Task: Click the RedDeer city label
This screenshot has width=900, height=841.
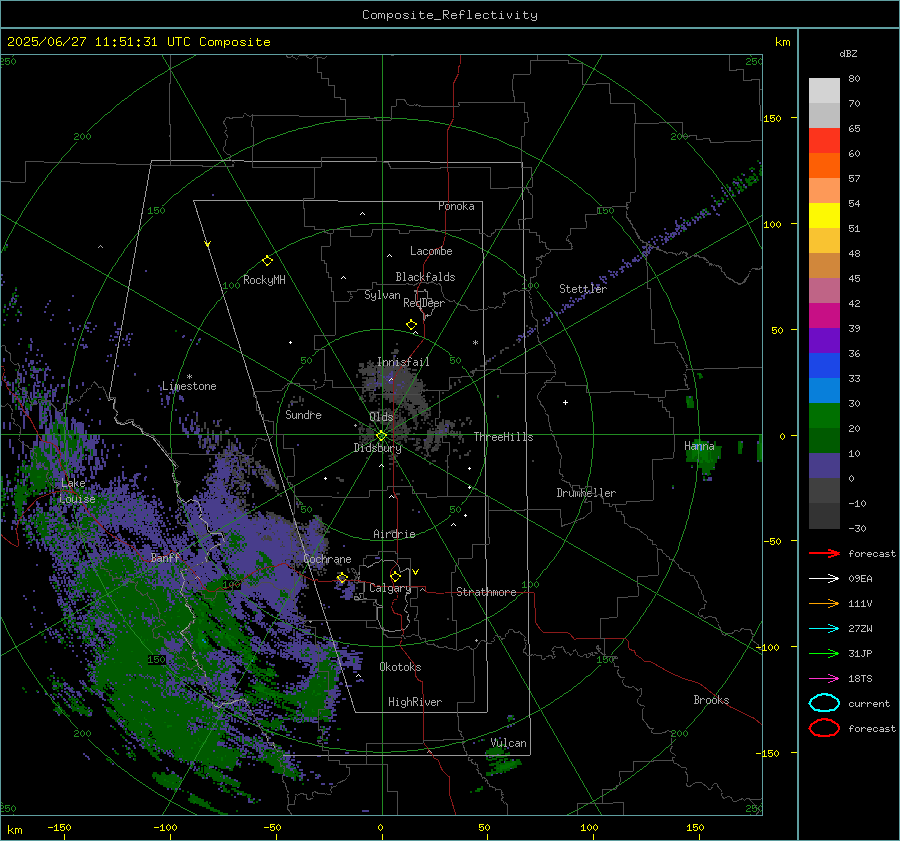Action: (x=424, y=303)
